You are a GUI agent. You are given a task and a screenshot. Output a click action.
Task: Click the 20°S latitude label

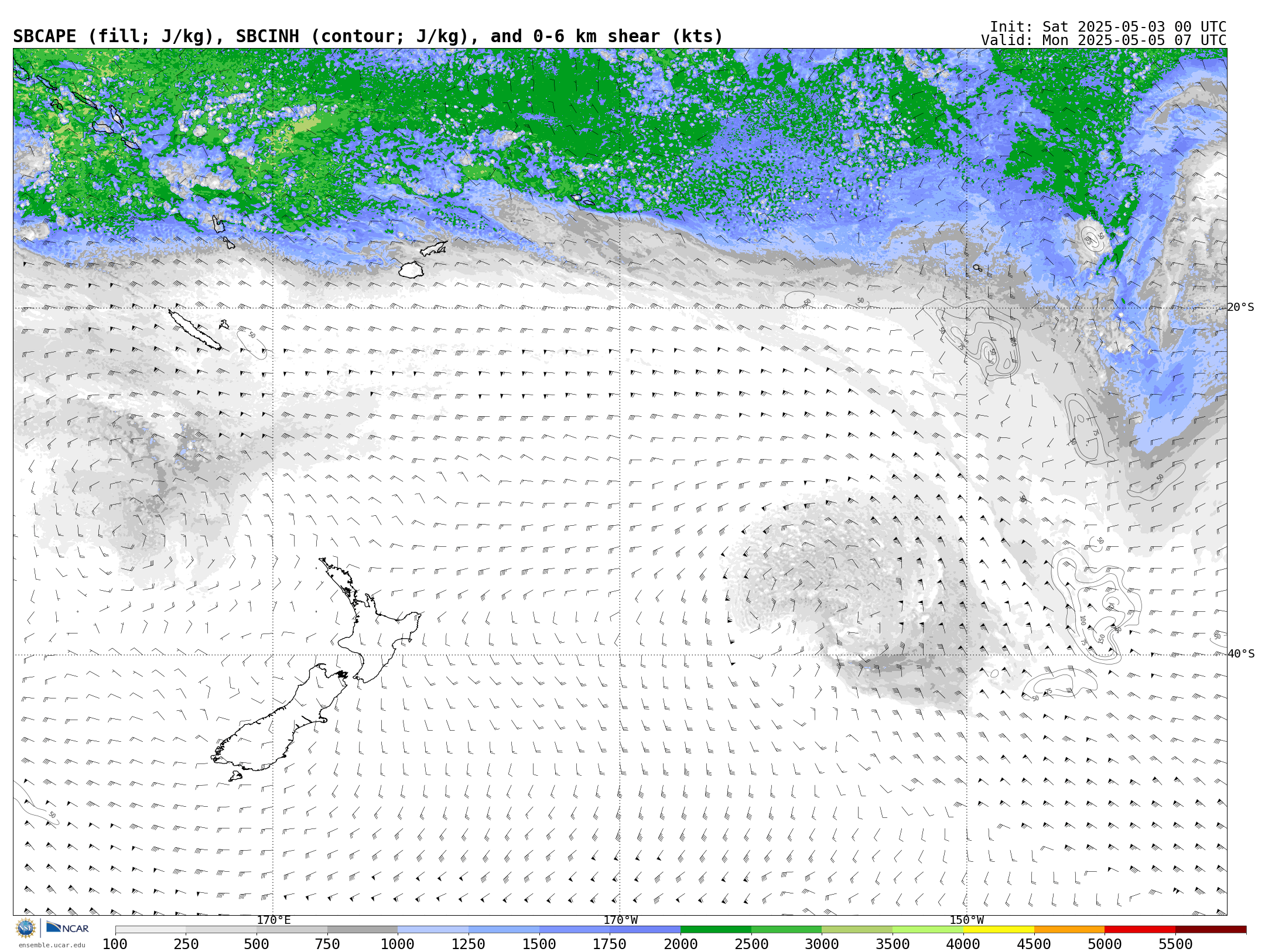(1241, 307)
